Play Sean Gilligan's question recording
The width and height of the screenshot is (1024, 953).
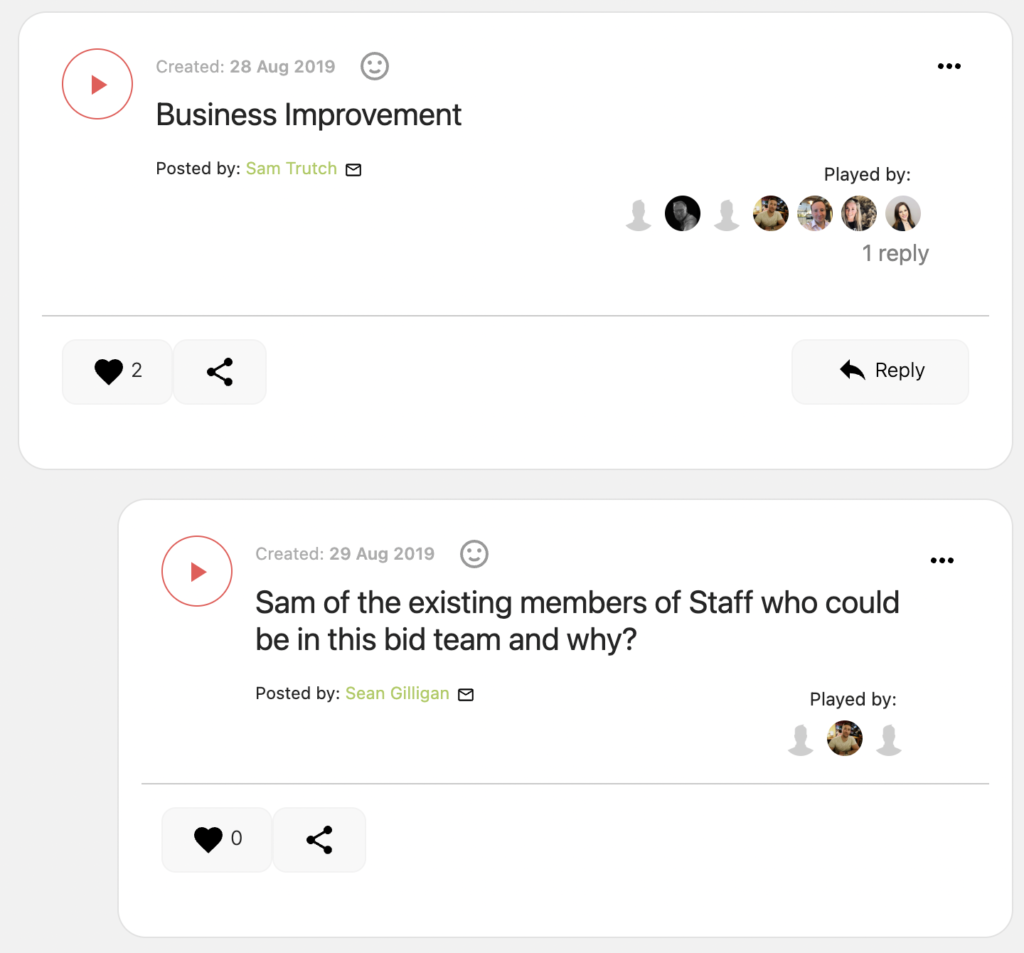pos(197,571)
